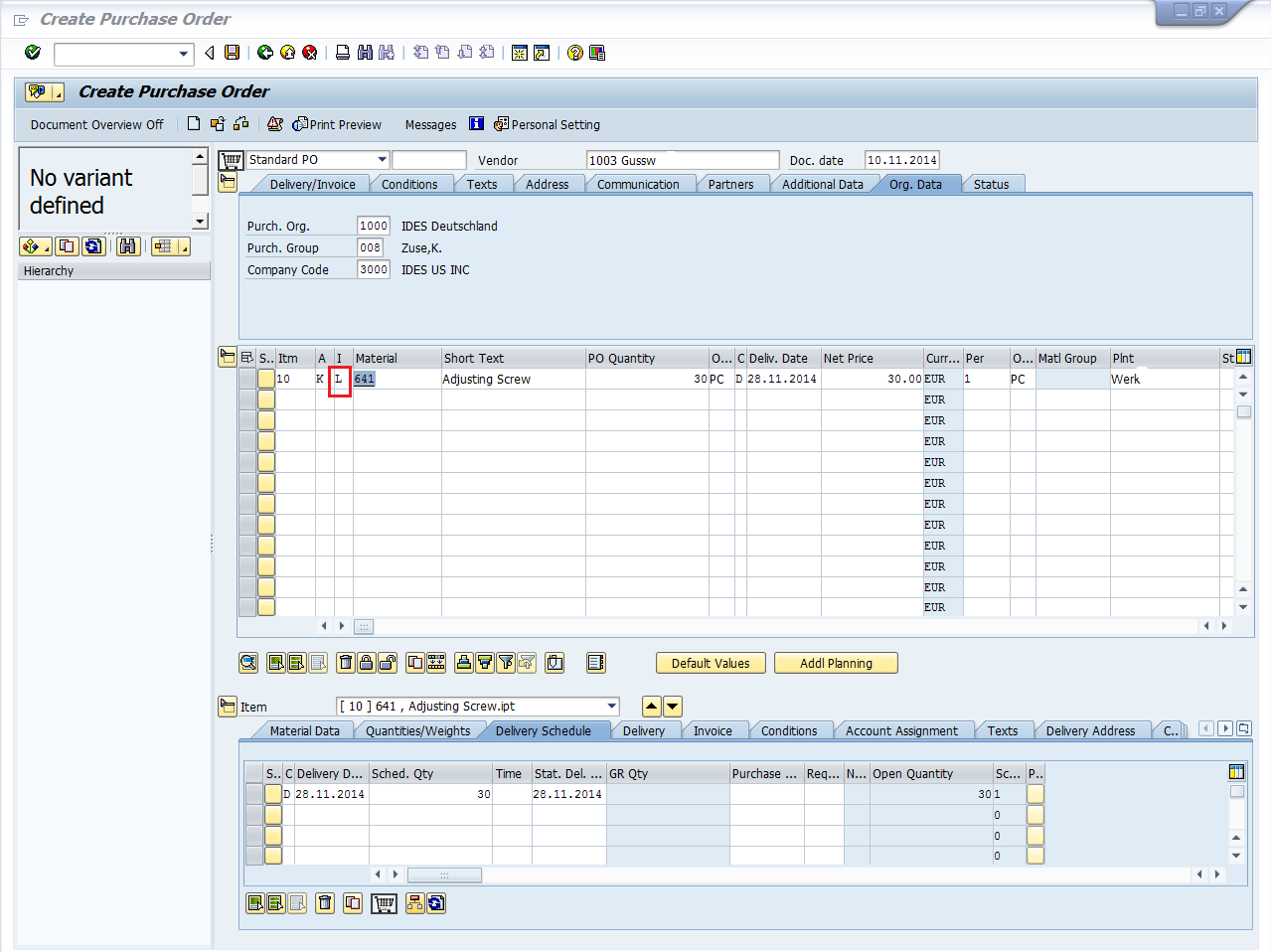The image size is (1271, 952).
Task: Click the Material cell 641
Action: pyautogui.click(x=397, y=379)
